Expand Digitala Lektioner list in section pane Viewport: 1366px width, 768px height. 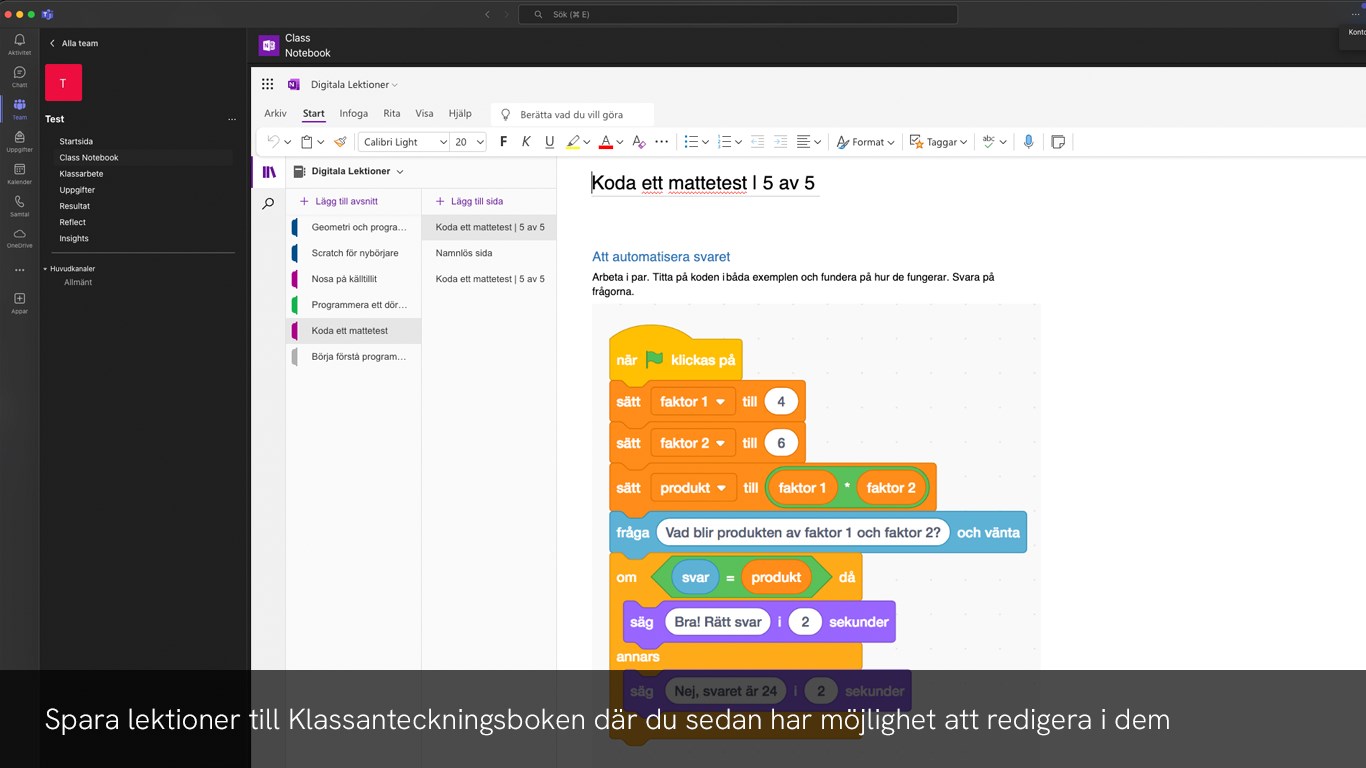tap(400, 172)
